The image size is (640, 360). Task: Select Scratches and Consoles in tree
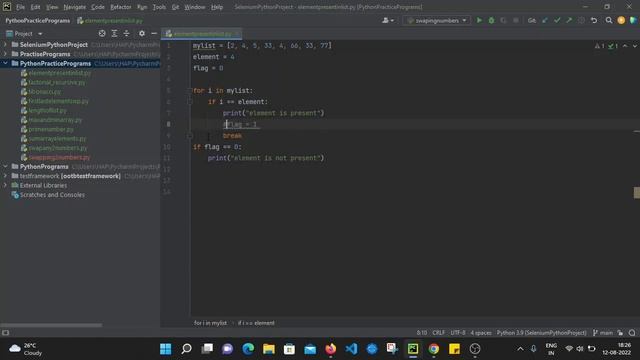click(52, 195)
